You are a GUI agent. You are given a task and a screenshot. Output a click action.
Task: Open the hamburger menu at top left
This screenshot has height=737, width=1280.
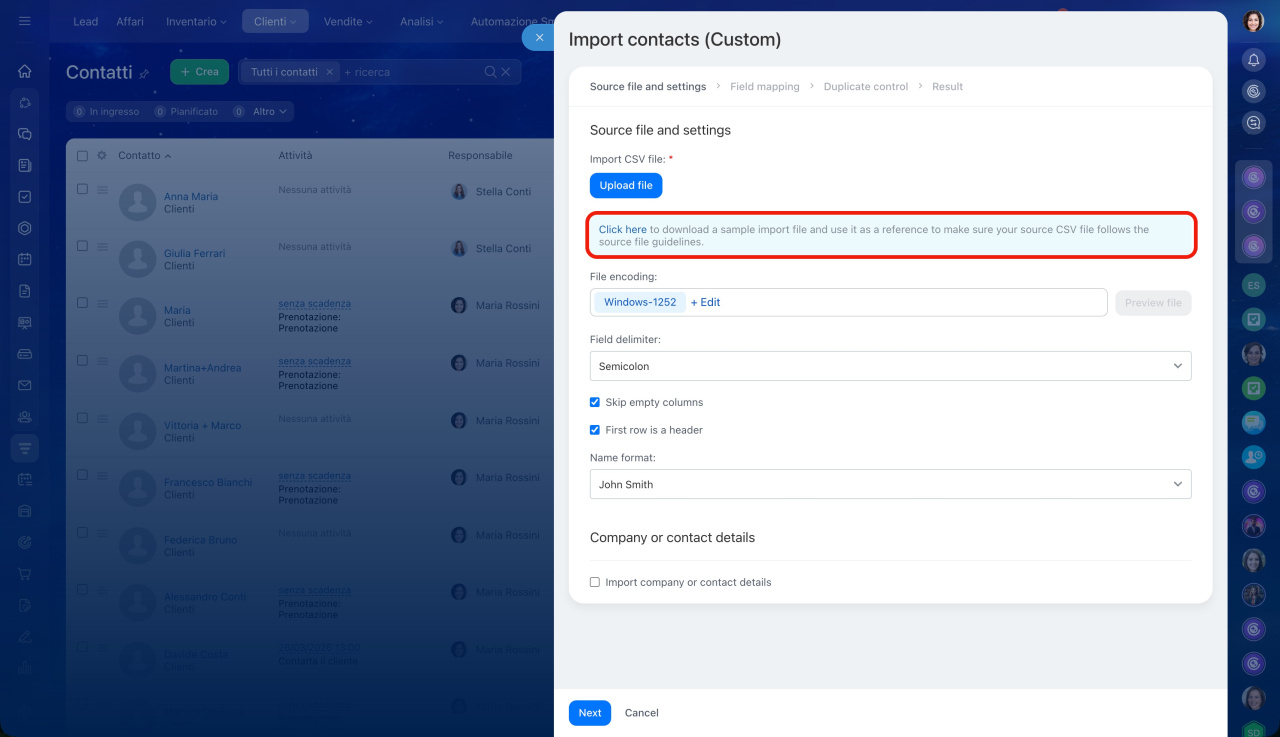[x=25, y=21]
